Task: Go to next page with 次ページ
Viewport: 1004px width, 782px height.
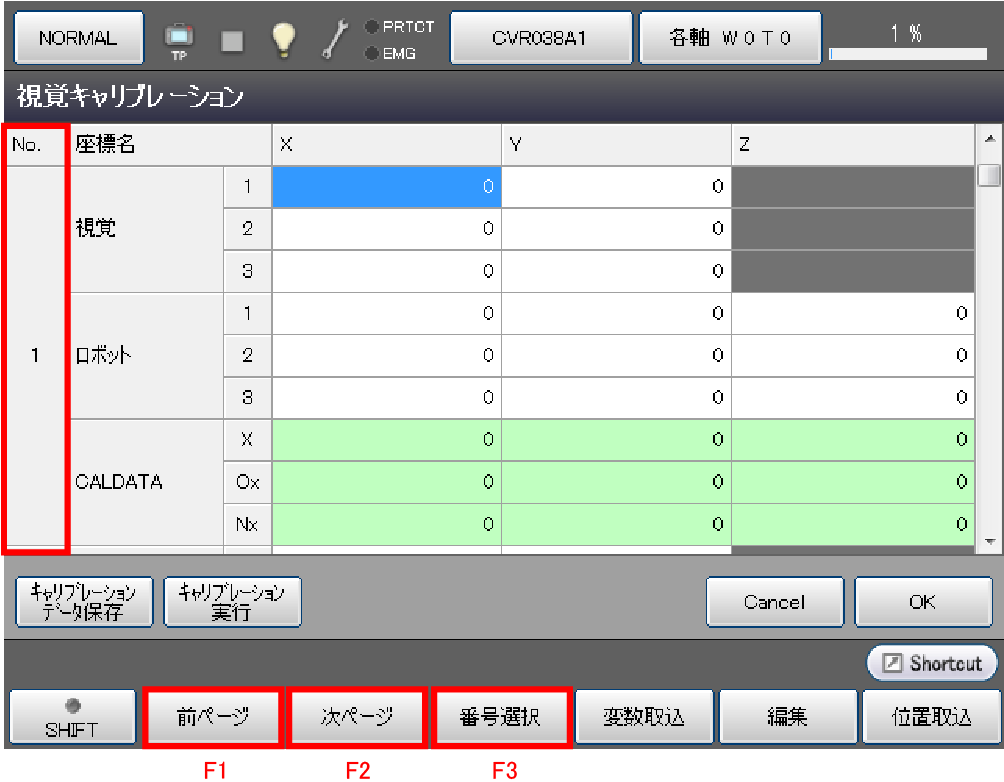Action: tap(357, 717)
